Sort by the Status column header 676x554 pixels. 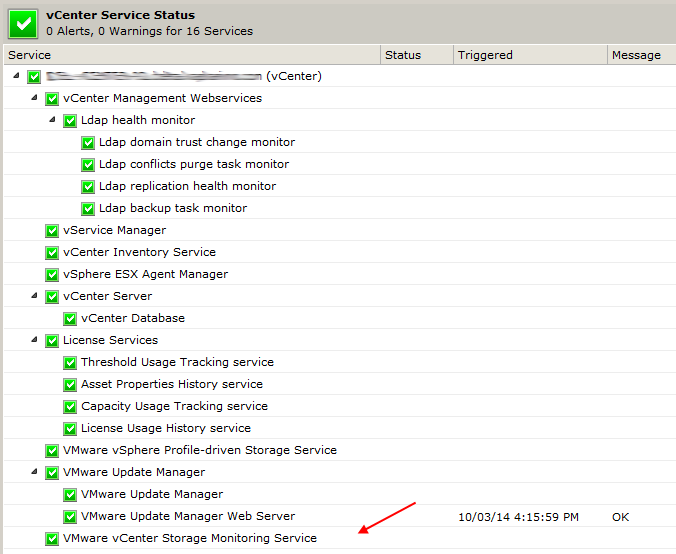coord(417,55)
